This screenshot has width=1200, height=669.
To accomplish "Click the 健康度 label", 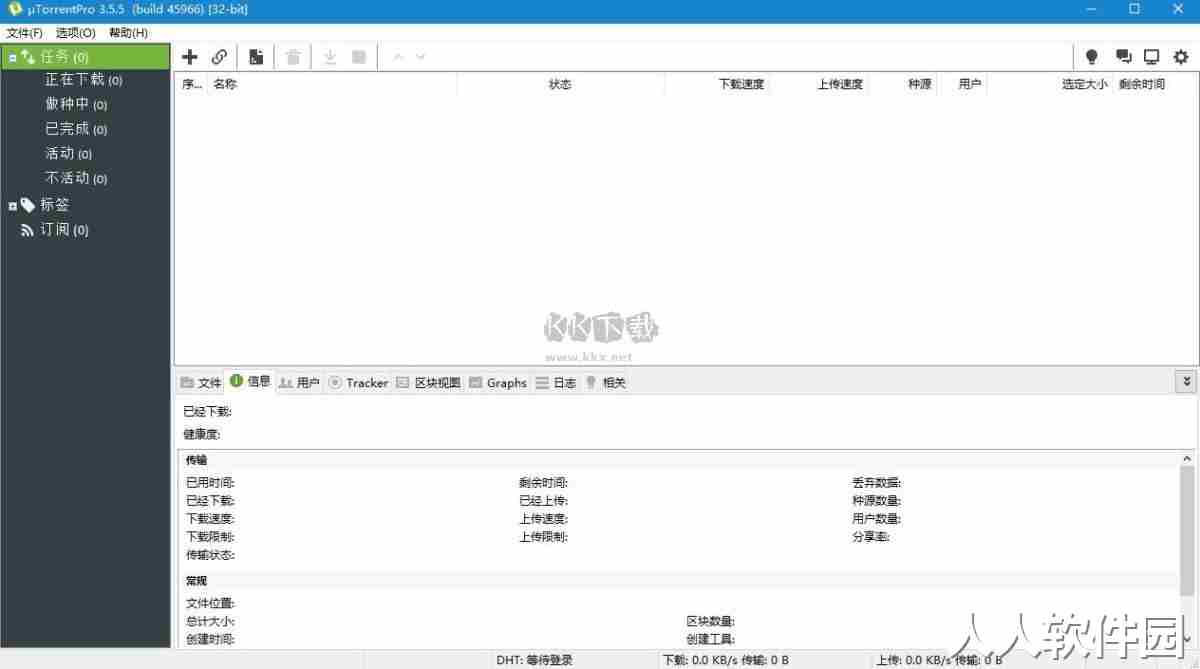I will 202,434.
